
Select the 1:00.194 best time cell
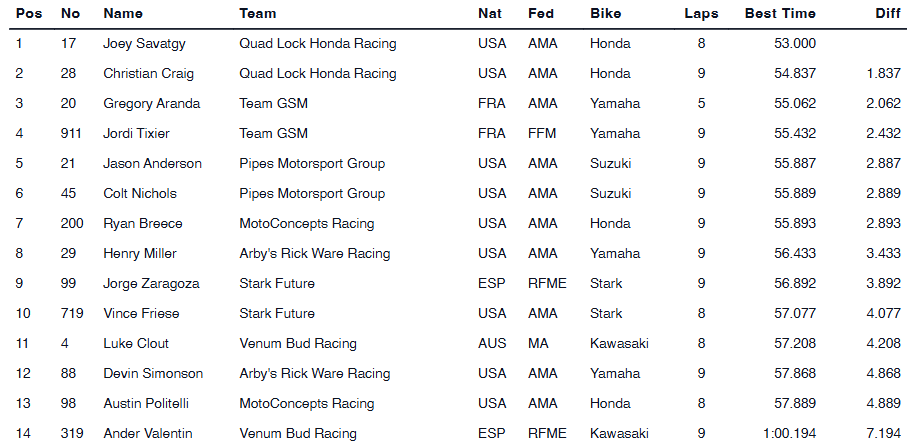coord(790,434)
